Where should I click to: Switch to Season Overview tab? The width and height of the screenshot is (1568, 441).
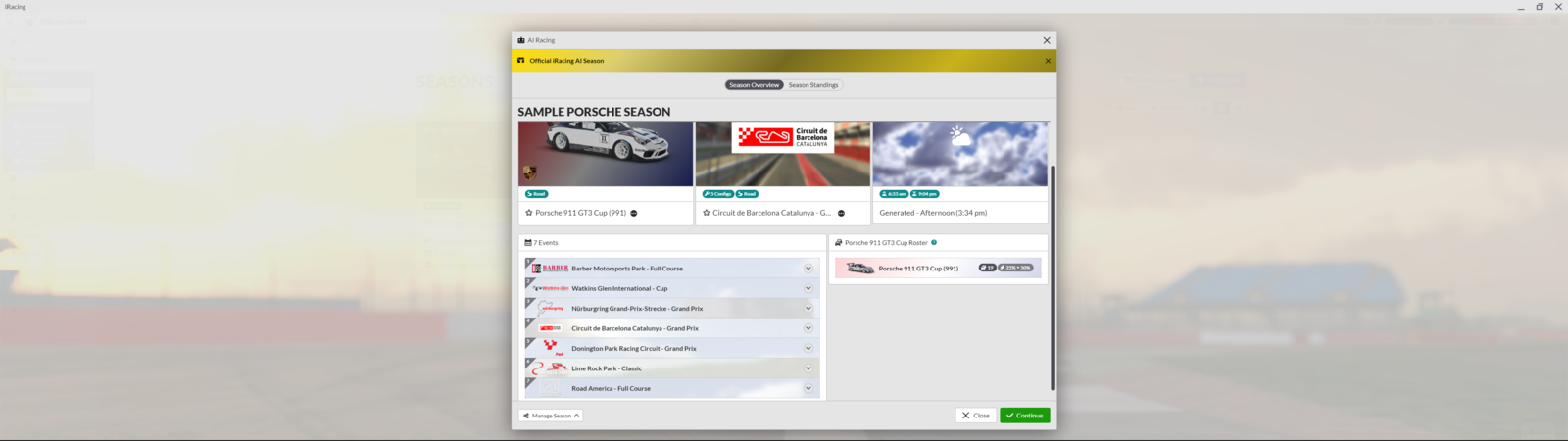(x=755, y=85)
